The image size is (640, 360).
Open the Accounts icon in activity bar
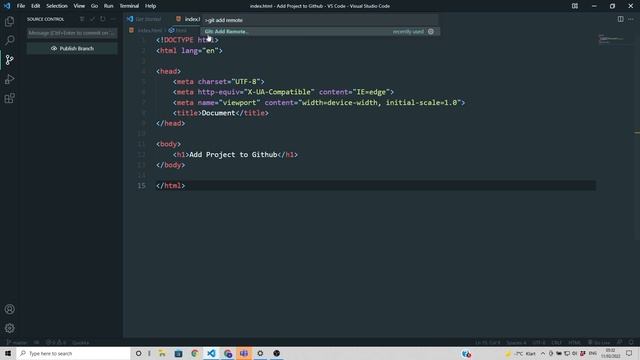click(x=9, y=309)
